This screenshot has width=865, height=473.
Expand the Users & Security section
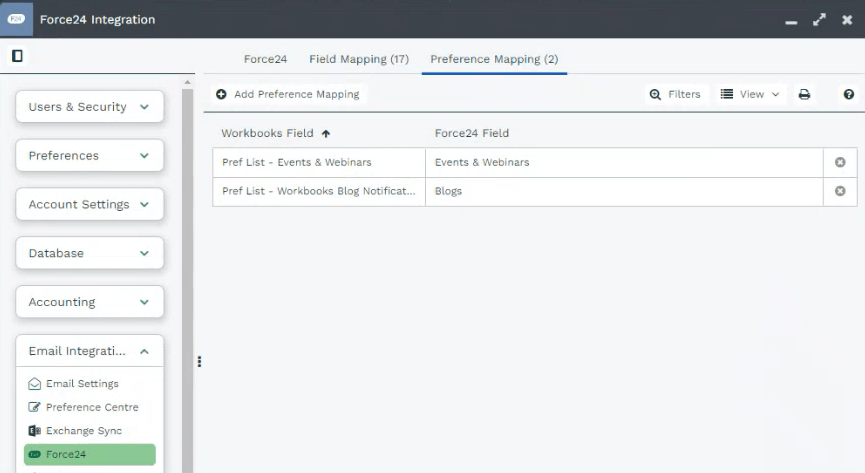90,107
